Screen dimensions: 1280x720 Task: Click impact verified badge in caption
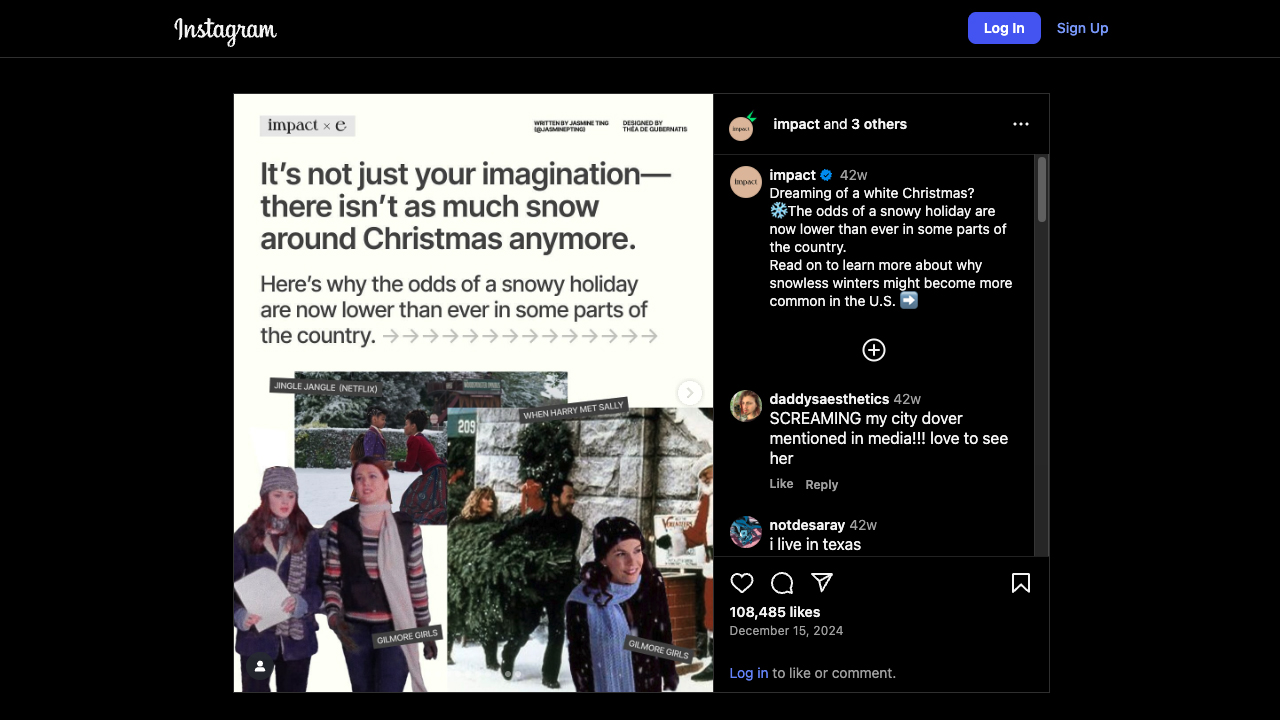click(826, 175)
